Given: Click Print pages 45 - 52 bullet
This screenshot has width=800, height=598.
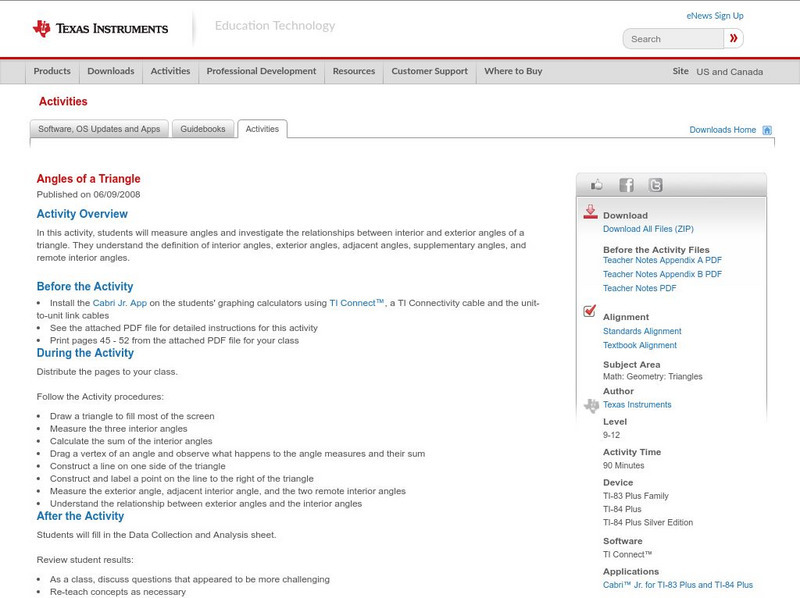Looking at the screenshot, I should click(174, 340).
